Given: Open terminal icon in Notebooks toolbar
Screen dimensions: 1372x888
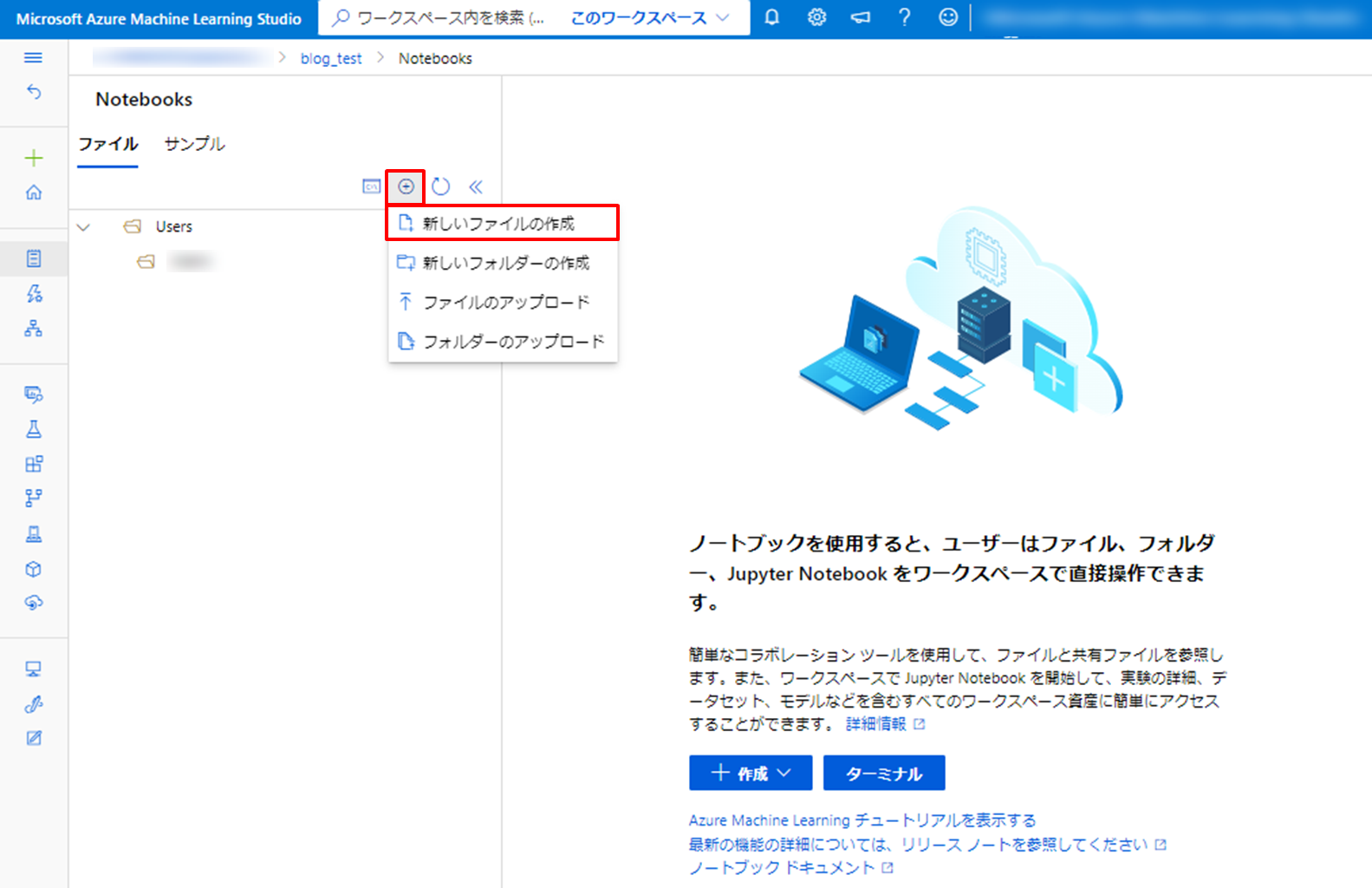Looking at the screenshot, I should [371, 186].
